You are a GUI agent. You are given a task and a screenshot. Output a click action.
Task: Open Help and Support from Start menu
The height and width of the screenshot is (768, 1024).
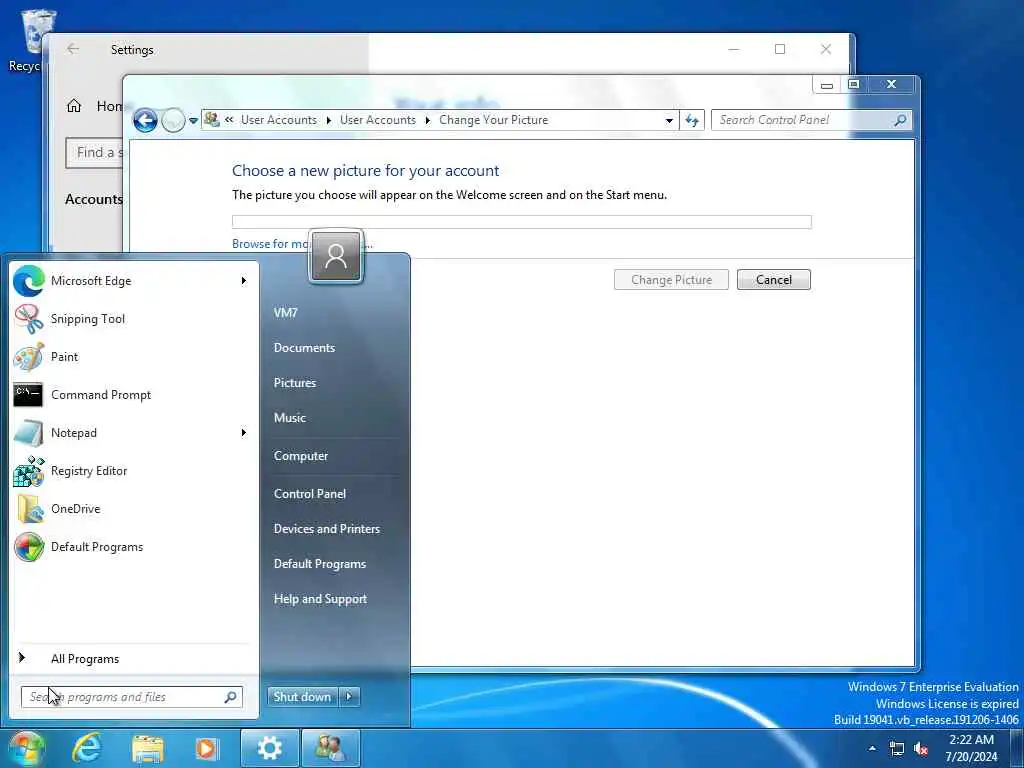(320, 599)
